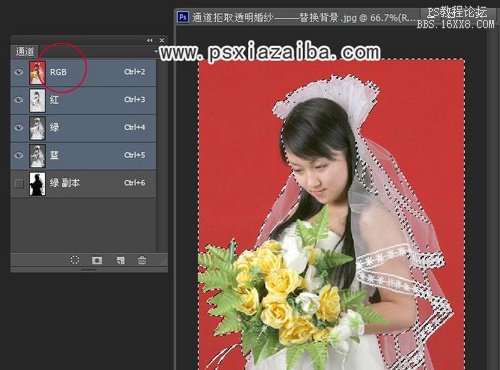Switch to the 通道 tab
This screenshot has width=500, height=370.
25,51
